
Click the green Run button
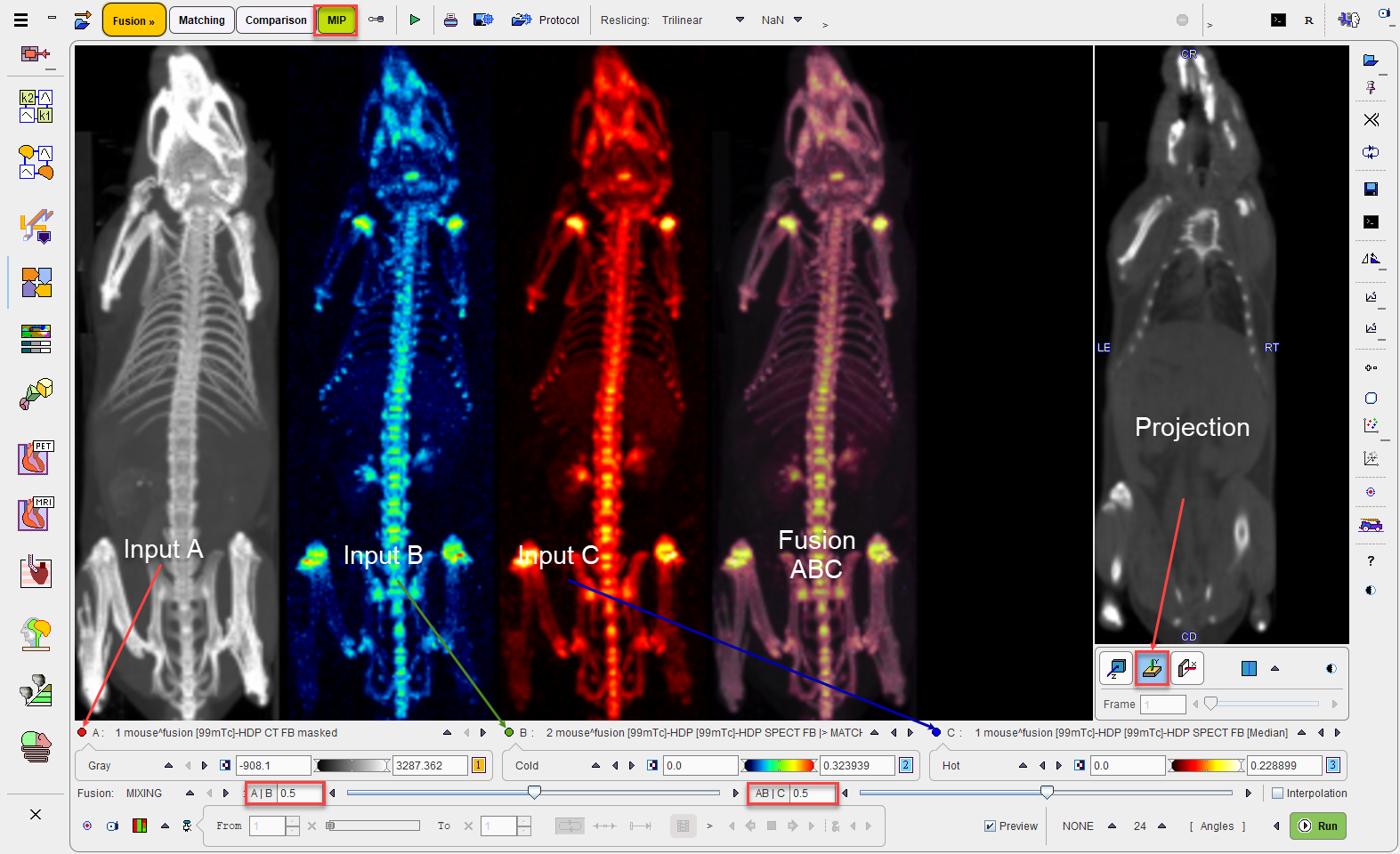click(1318, 826)
